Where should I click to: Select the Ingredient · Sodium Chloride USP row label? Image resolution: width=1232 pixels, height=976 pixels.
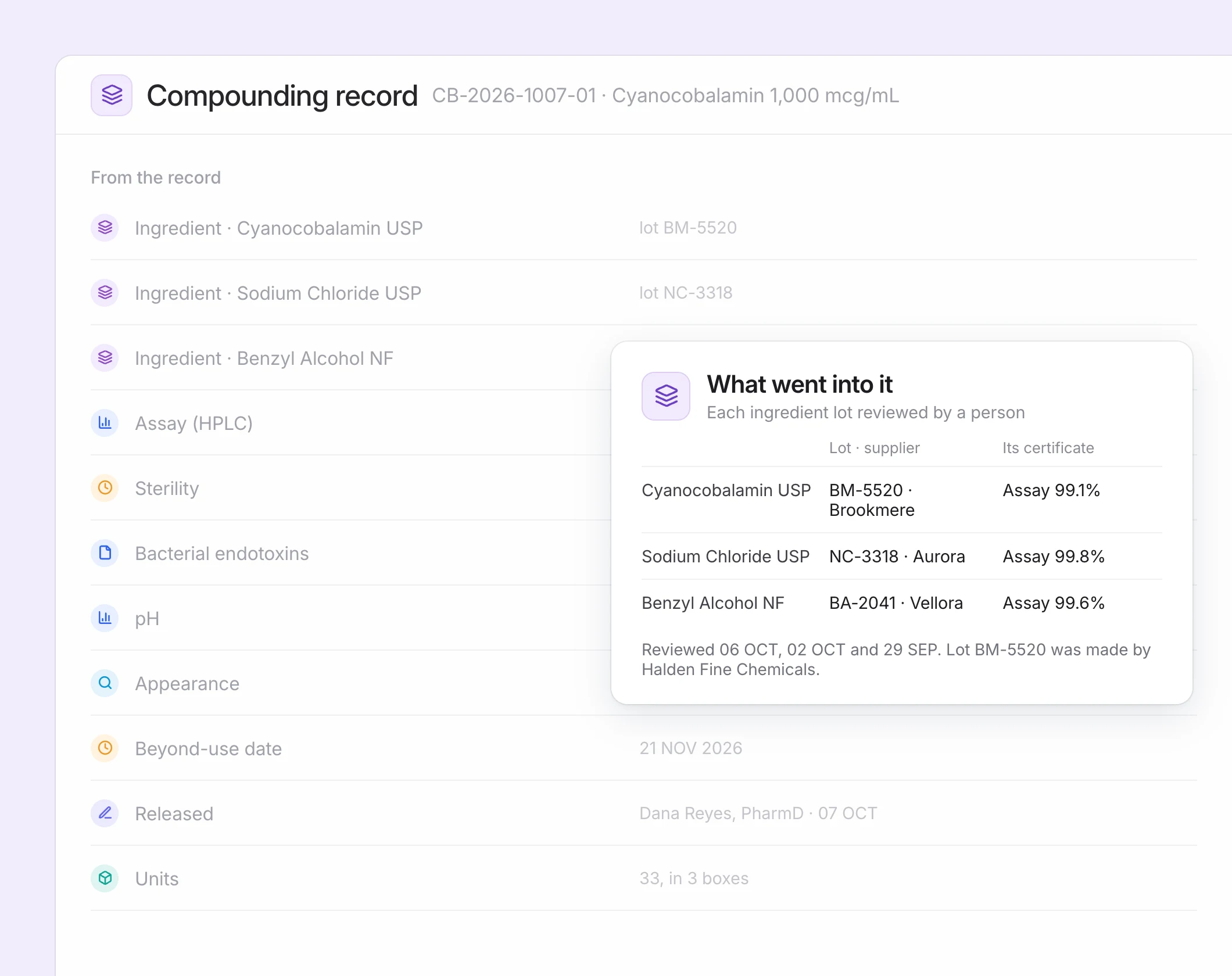(x=278, y=293)
